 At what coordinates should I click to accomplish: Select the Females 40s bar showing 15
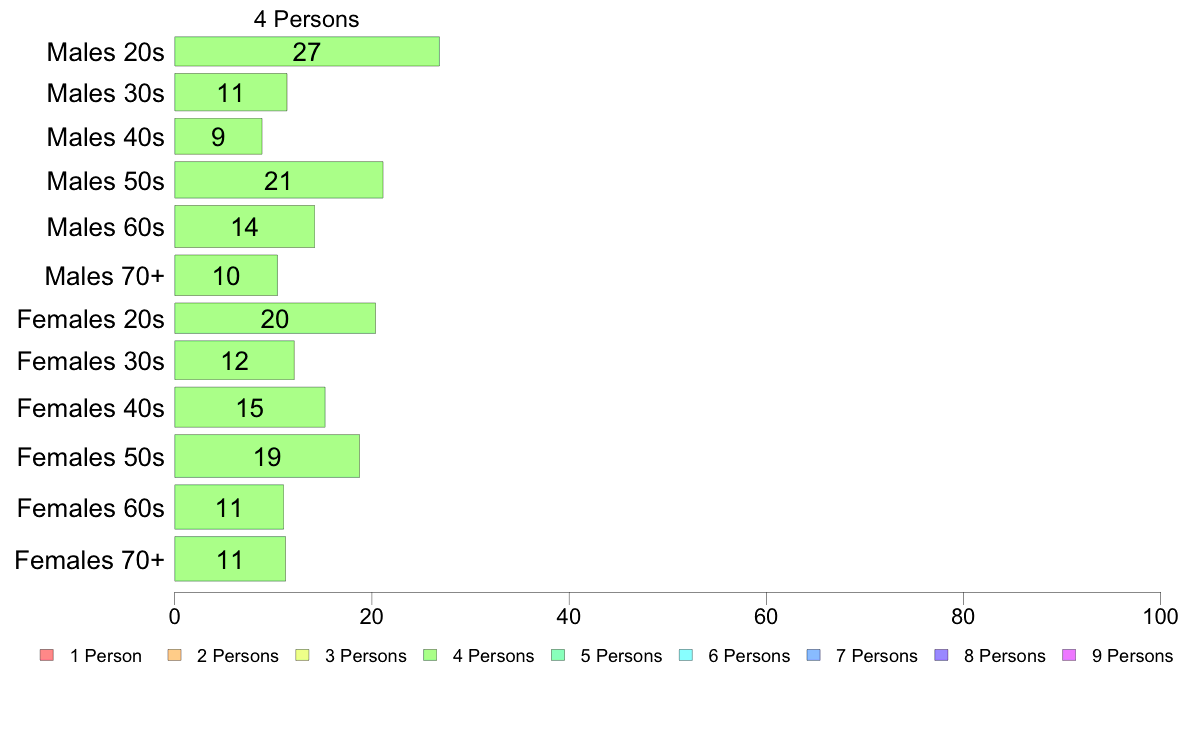pyautogui.click(x=250, y=408)
